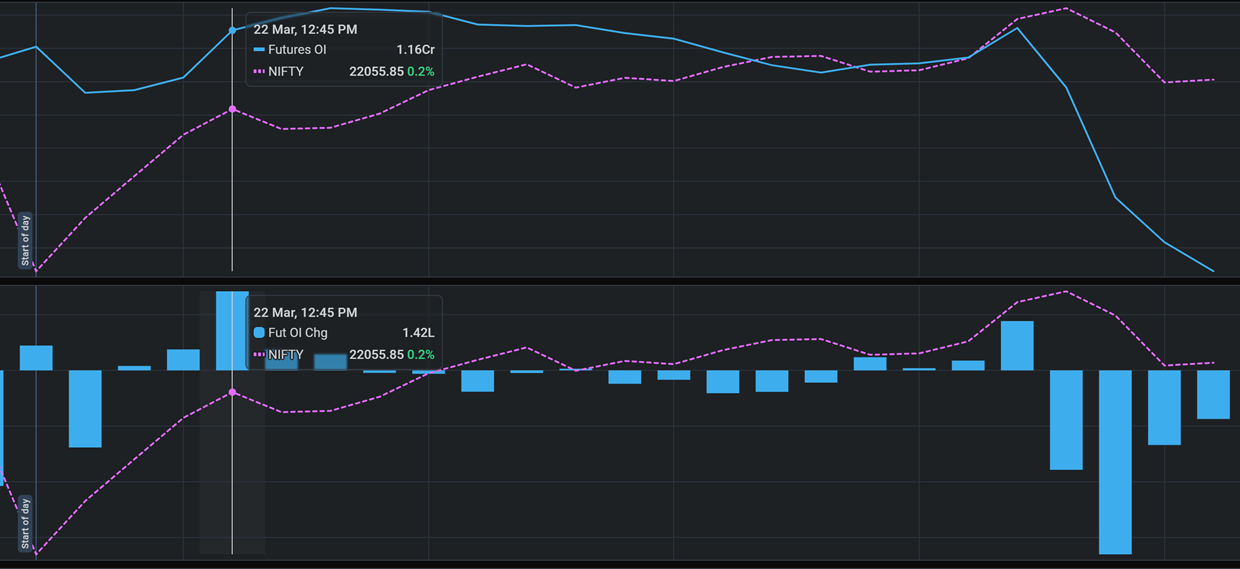Click the first positive bar after Start of day
The image size is (1240, 569).
pos(36,358)
